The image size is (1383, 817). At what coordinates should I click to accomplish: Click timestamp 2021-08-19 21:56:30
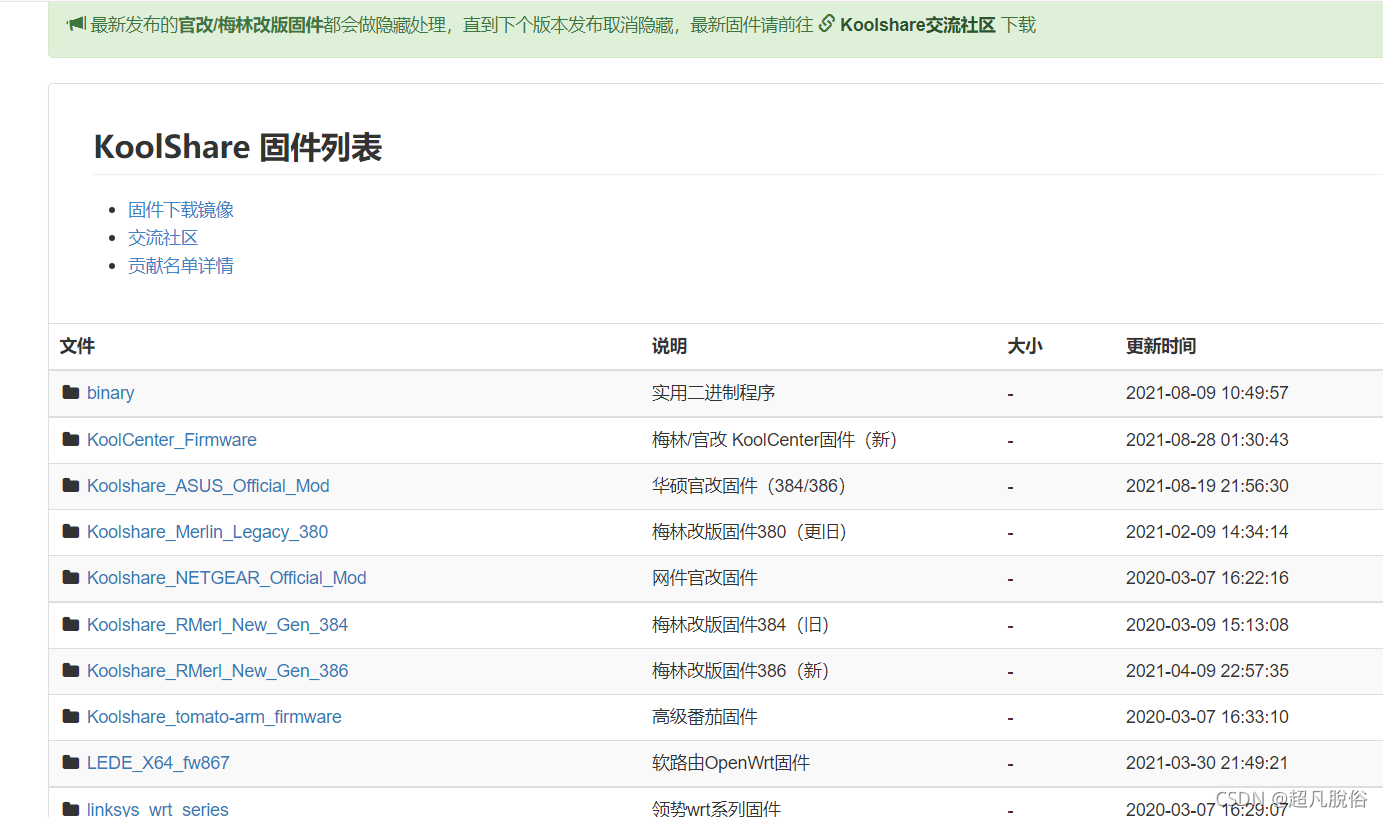tap(1207, 486)
